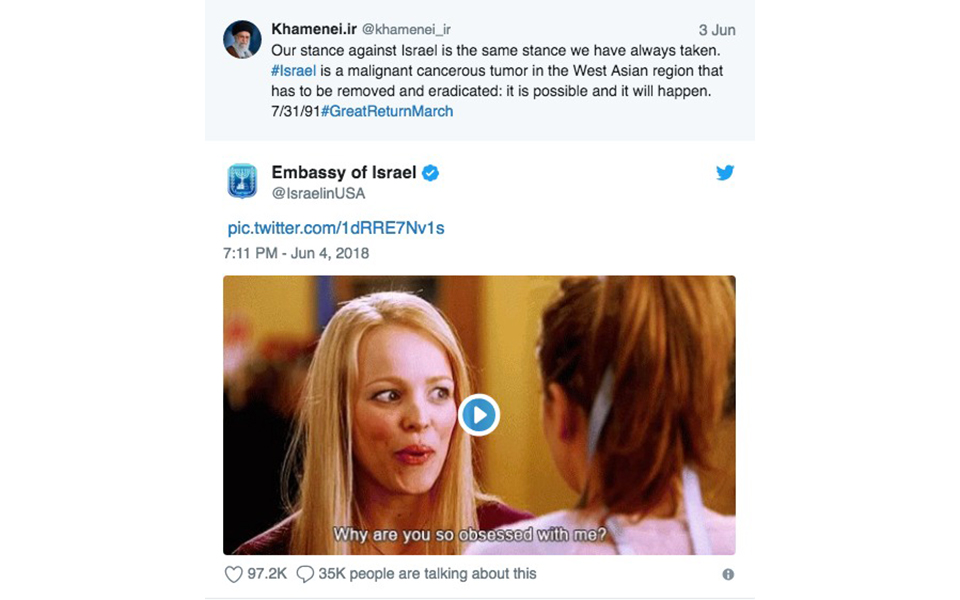Click the Twitter bird logo

pos(725,172)
